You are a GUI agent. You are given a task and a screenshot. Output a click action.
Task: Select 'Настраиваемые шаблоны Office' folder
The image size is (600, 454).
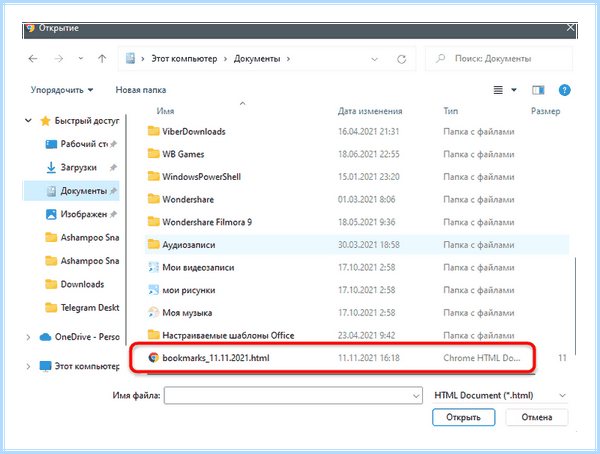(228, 335)
